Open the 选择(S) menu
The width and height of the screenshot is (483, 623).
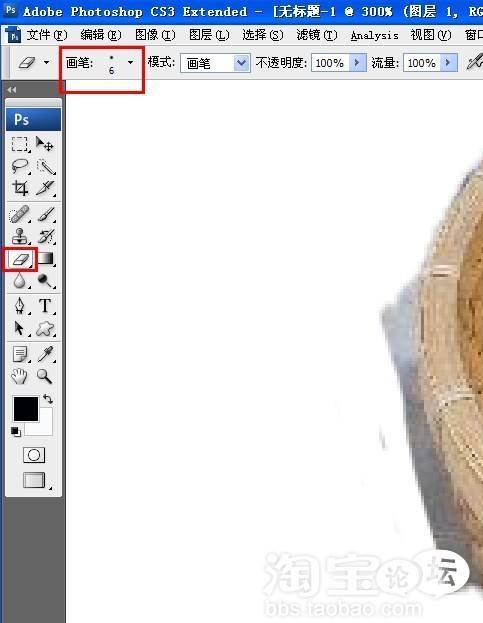[x=263, y=35]
